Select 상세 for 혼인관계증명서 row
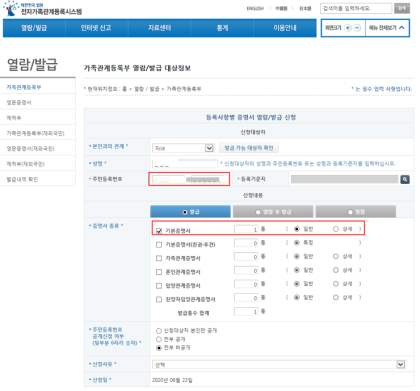 (336, 270)
